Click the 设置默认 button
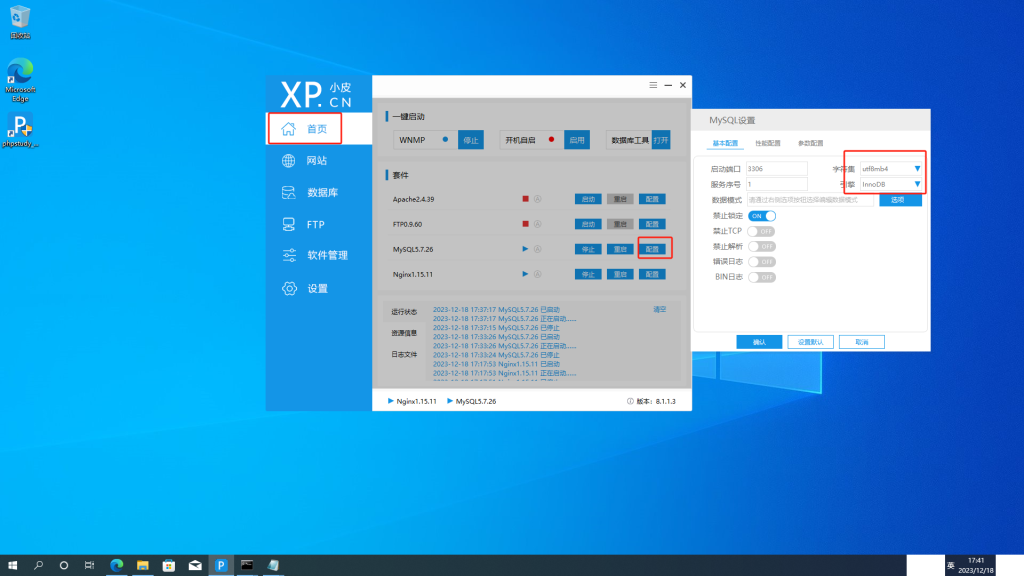The image size is (1024, 576). click(x=810, y=342)
